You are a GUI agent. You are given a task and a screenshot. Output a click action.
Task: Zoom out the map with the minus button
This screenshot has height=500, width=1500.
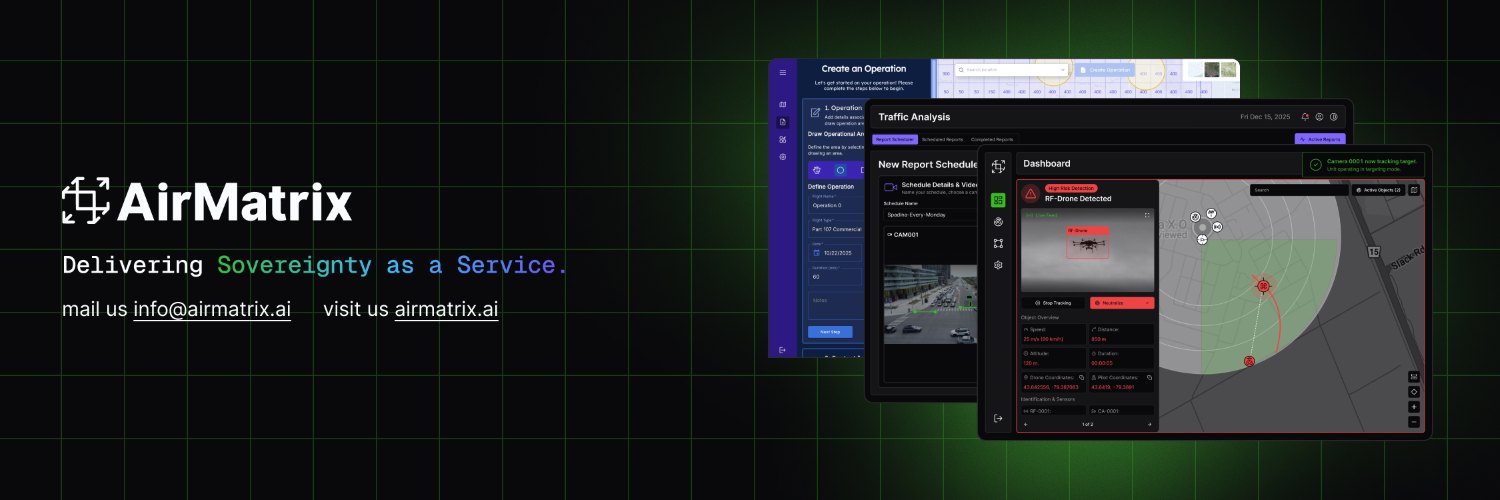click(1414, 422)
